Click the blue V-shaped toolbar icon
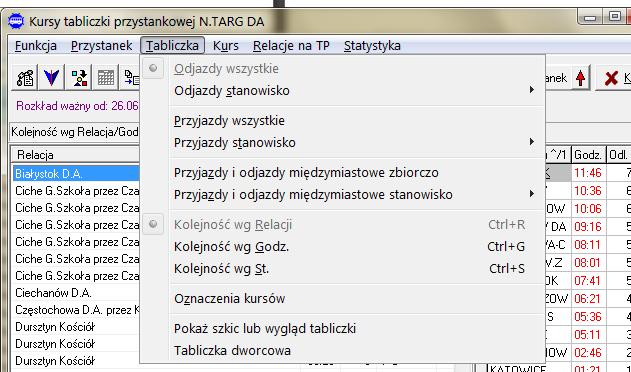Viewport: 631px width, 372px height. coord(52,77)
